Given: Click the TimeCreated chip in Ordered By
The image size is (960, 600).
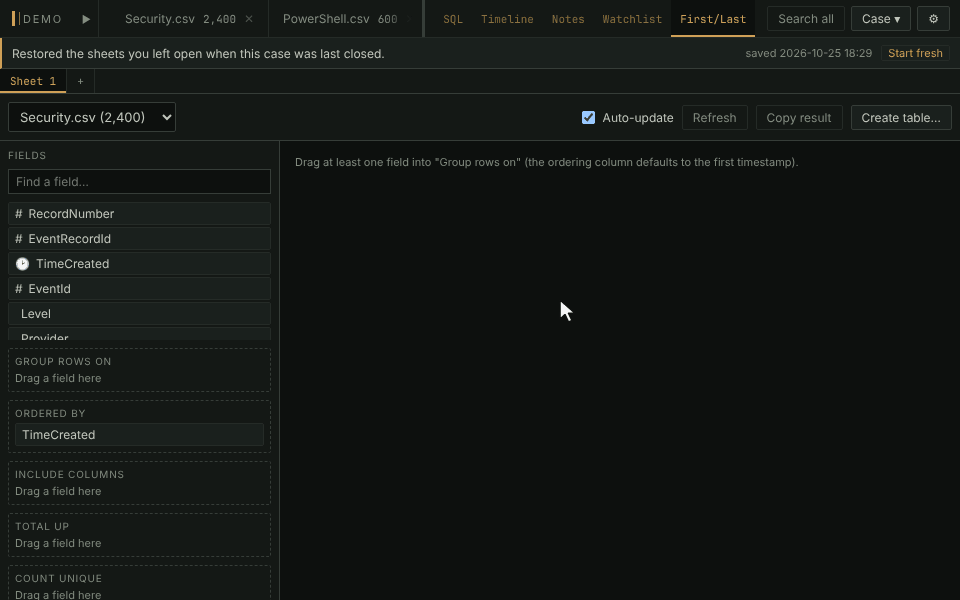Looking at the screenshot, I should (140, 435).
